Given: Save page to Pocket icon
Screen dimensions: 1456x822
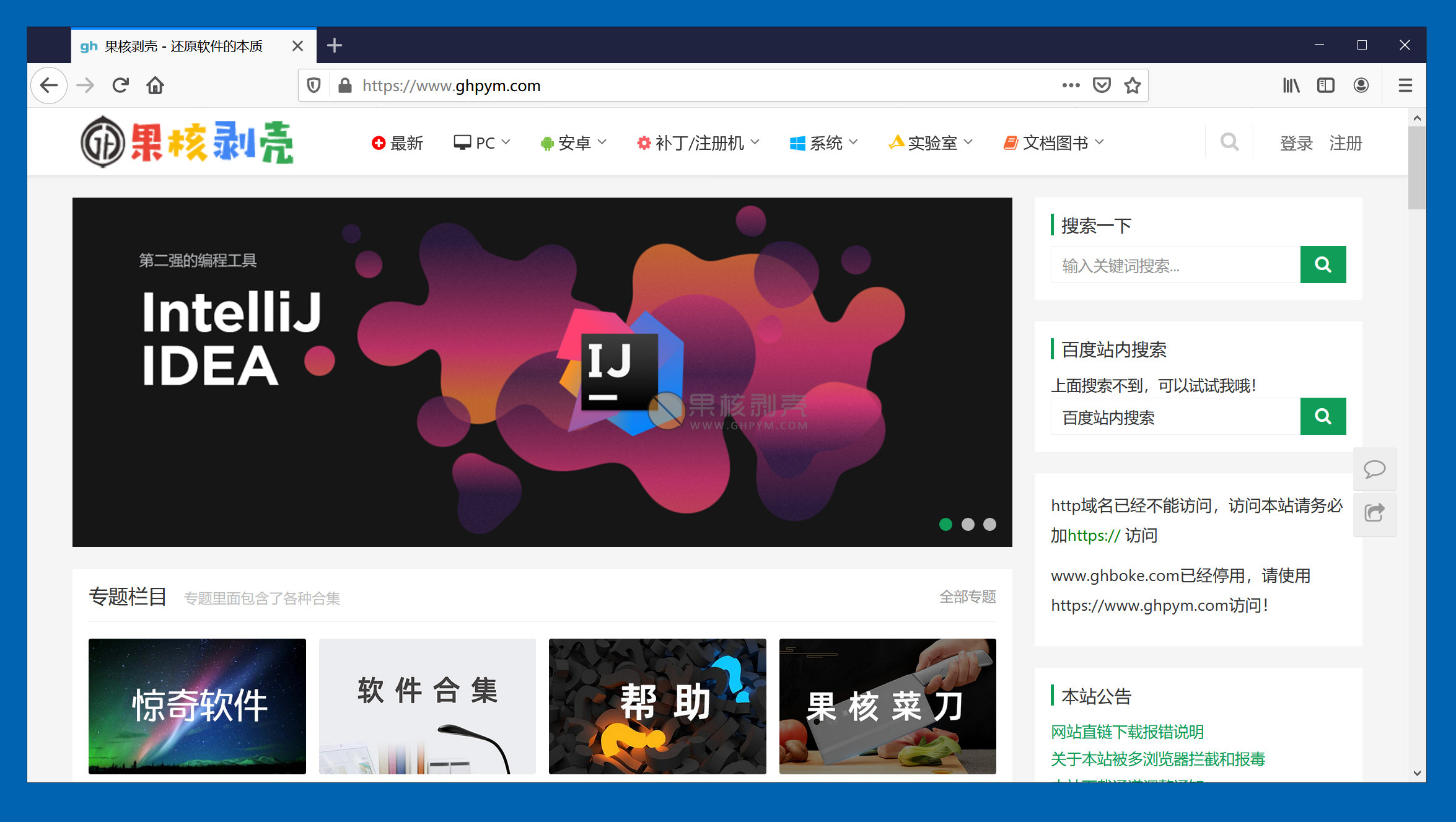Looking at the screenshot, I should coord(1101,85).
